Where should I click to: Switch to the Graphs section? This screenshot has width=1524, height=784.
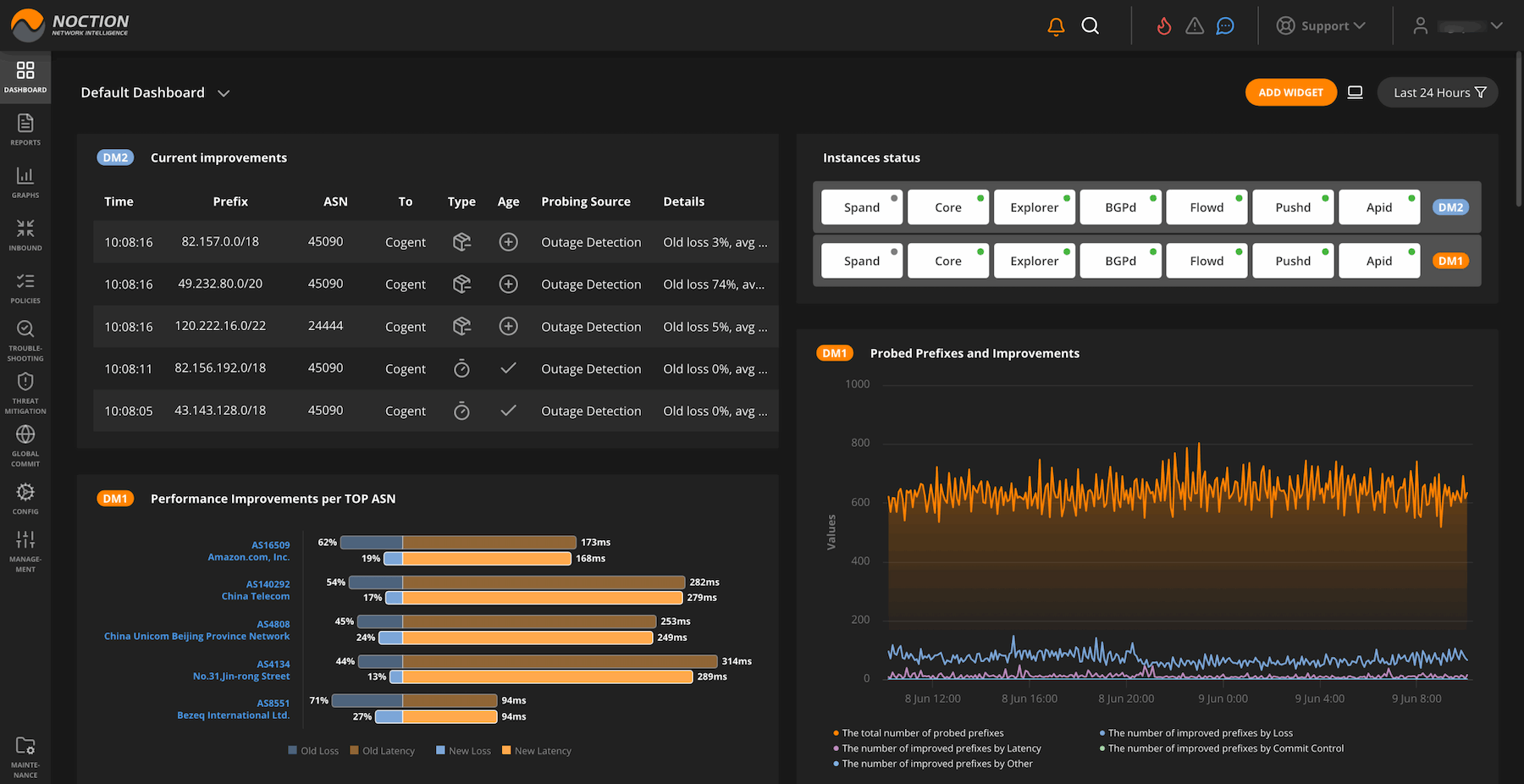25,182
